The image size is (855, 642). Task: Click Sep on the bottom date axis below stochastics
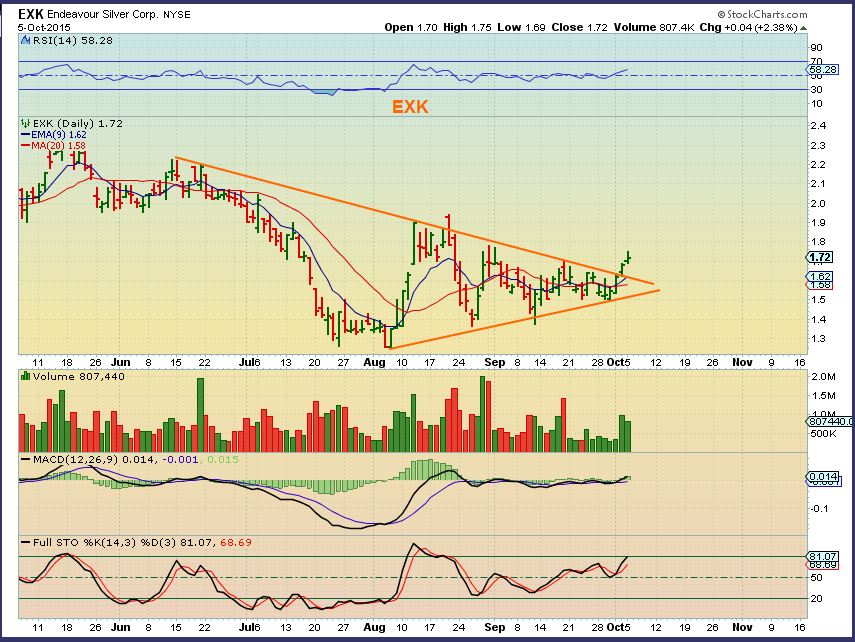coord(495,627)
